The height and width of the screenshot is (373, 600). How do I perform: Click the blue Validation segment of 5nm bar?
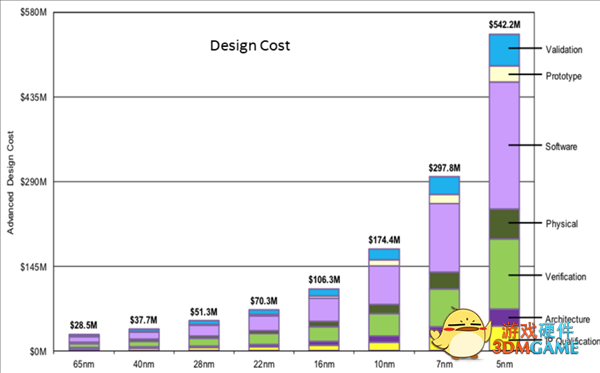click(504, 50)
